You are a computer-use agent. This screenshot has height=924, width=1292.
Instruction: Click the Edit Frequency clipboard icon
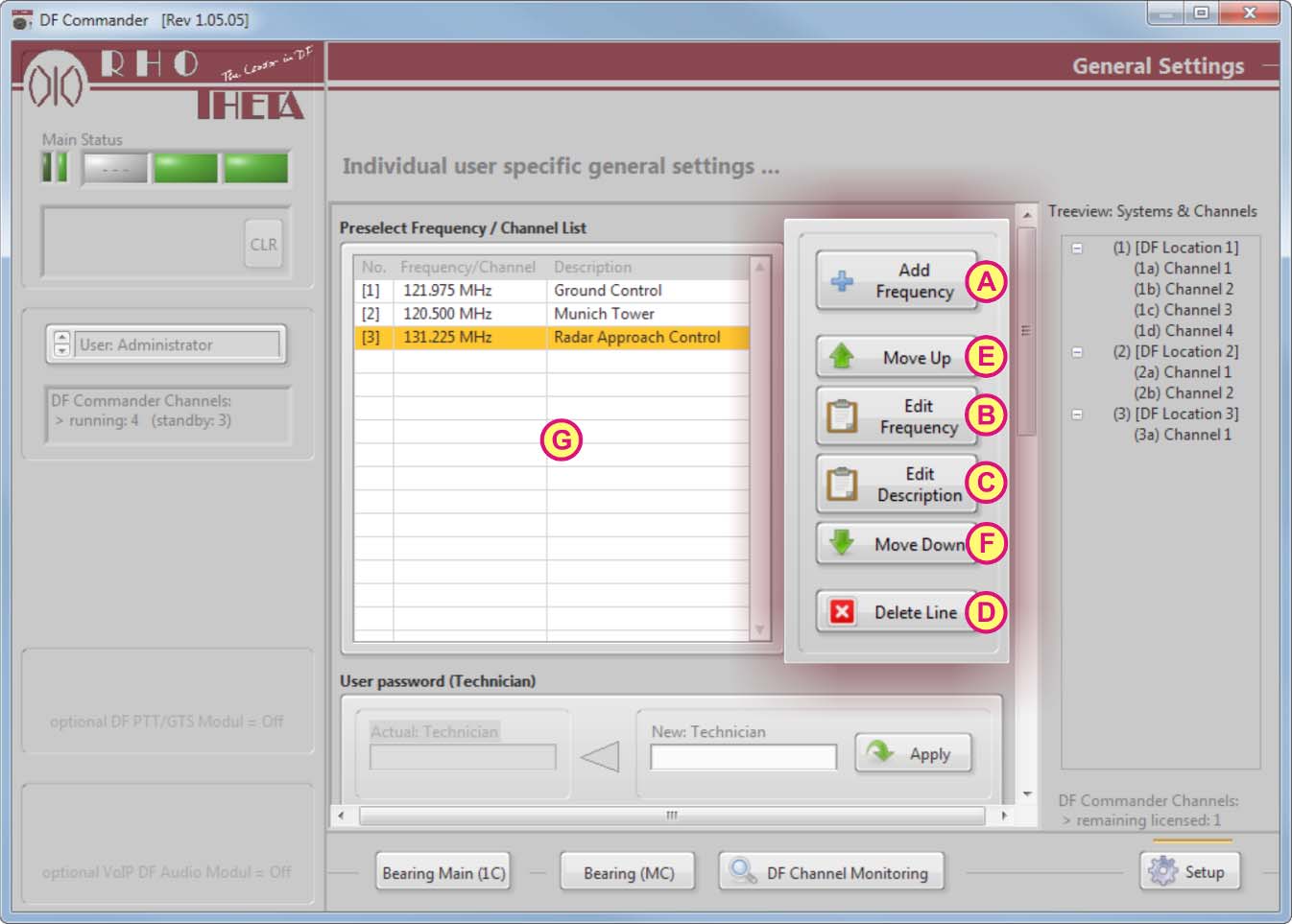[842, 416]
